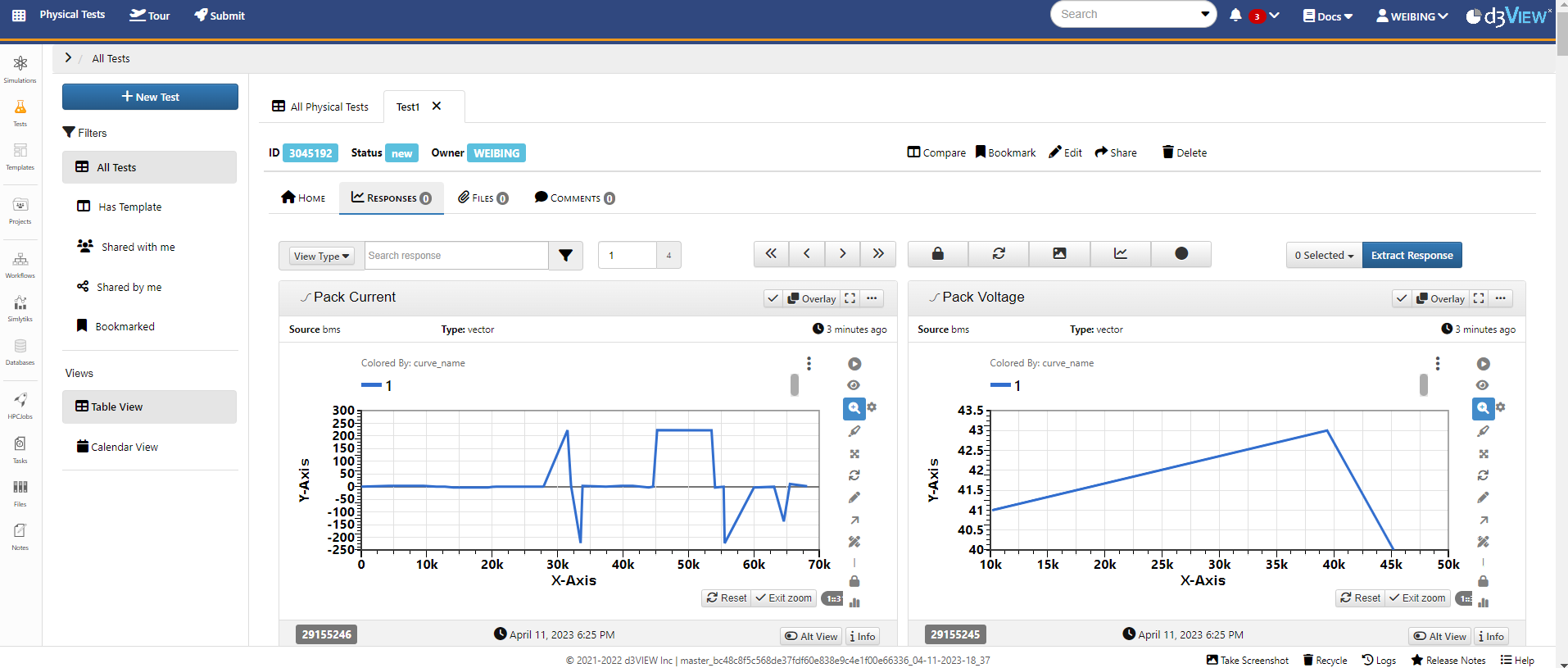Click the image export toolbar button
The width and height of the screenshot is (1568, 668).
[x=1059, y=254]
